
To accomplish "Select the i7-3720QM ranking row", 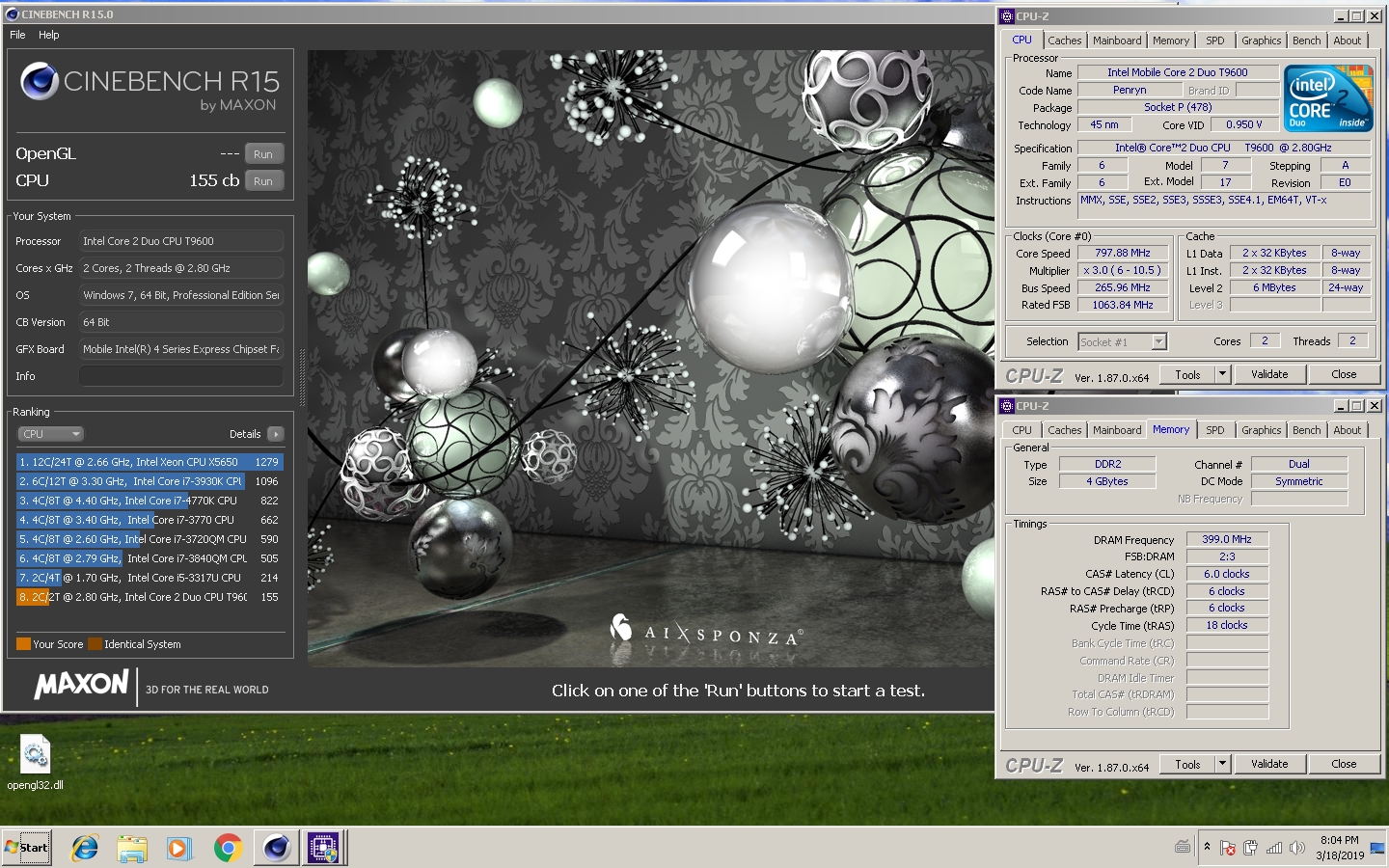I will [x=150, y=539].
